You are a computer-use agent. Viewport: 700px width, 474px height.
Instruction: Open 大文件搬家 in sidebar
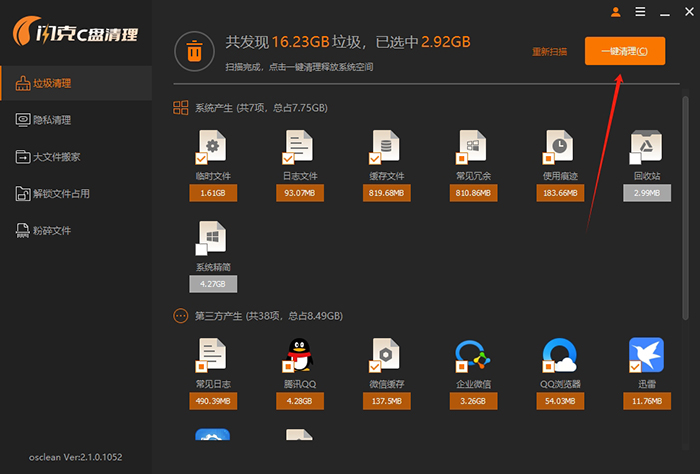[x=76, y=157]
